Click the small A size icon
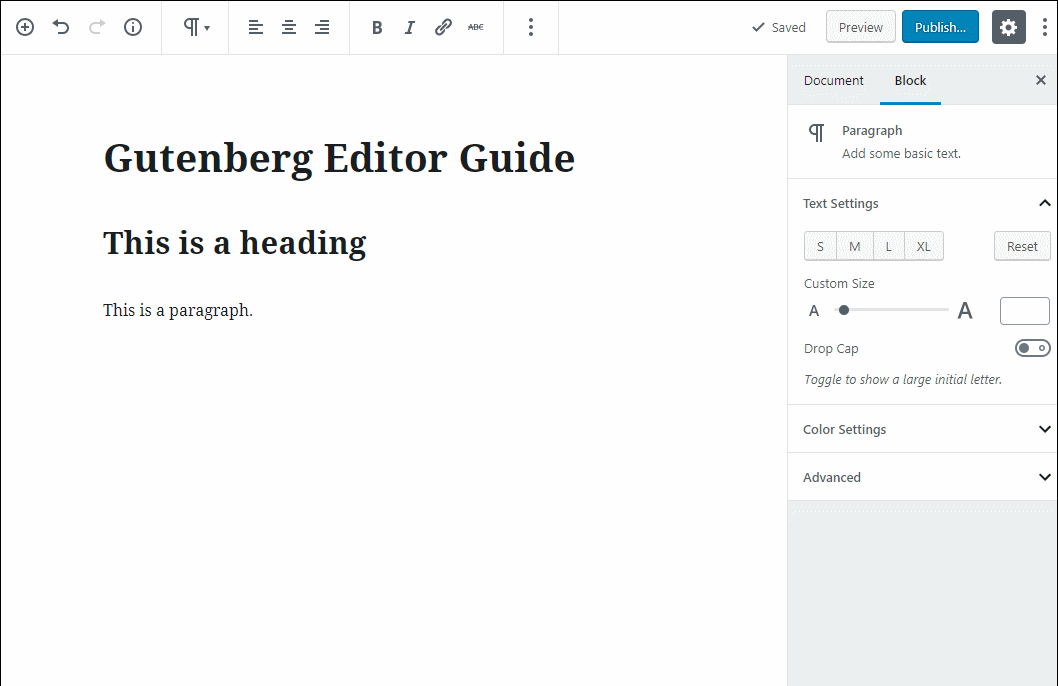 tap(814, 311)
